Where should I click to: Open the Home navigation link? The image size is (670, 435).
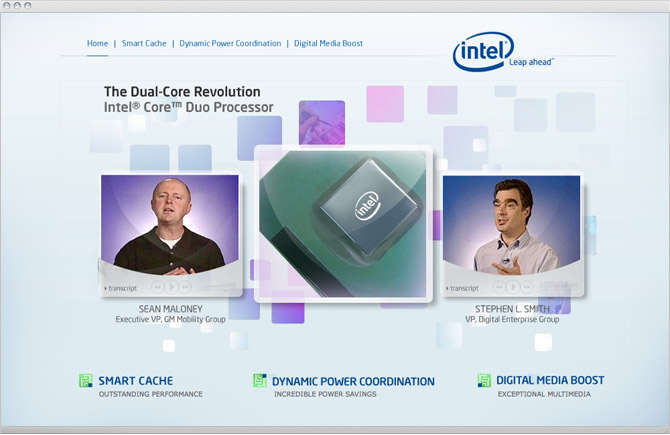click(x=97, y=43)
